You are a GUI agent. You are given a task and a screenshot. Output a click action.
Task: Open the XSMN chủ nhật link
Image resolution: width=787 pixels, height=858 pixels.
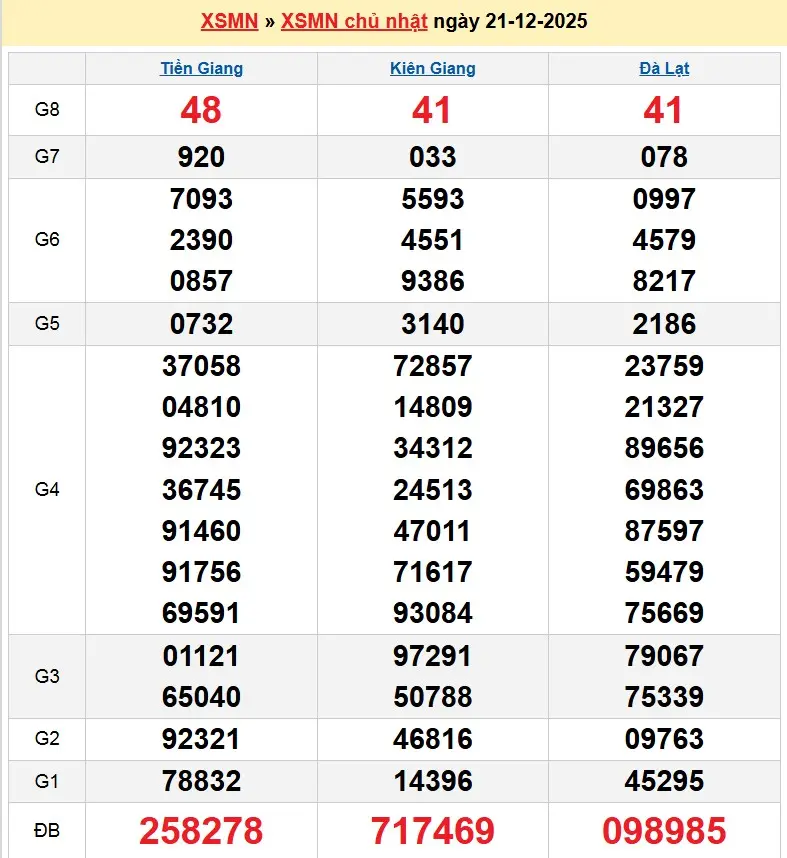pos(354,21)
